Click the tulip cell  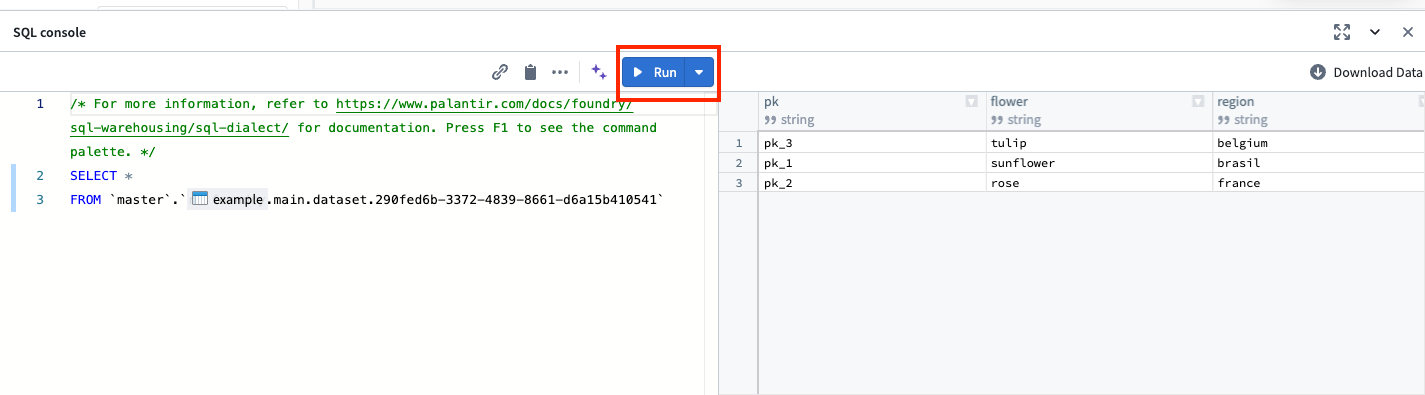tap(1098, 143)
